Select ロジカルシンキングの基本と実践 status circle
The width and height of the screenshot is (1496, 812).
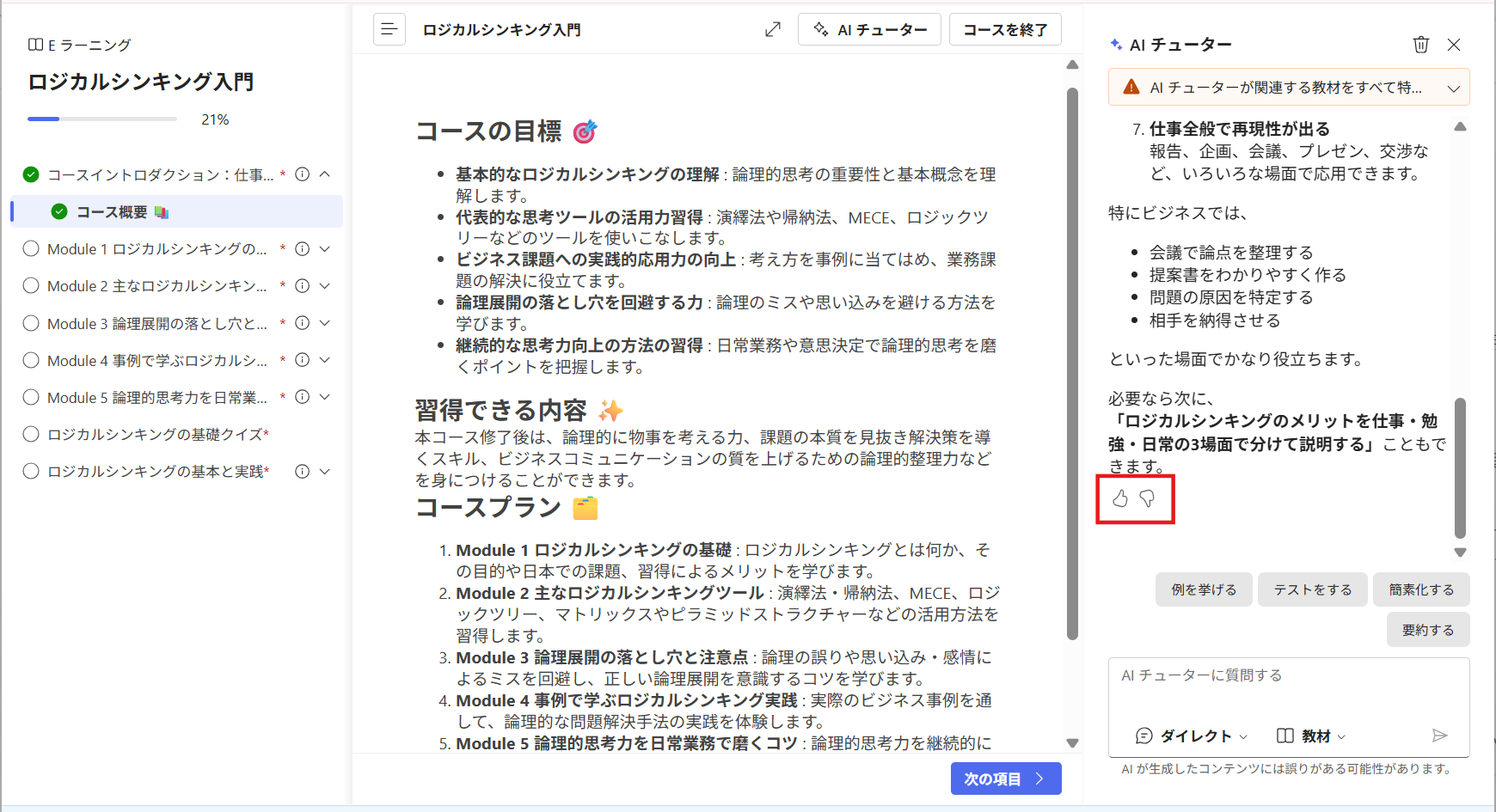31,471
